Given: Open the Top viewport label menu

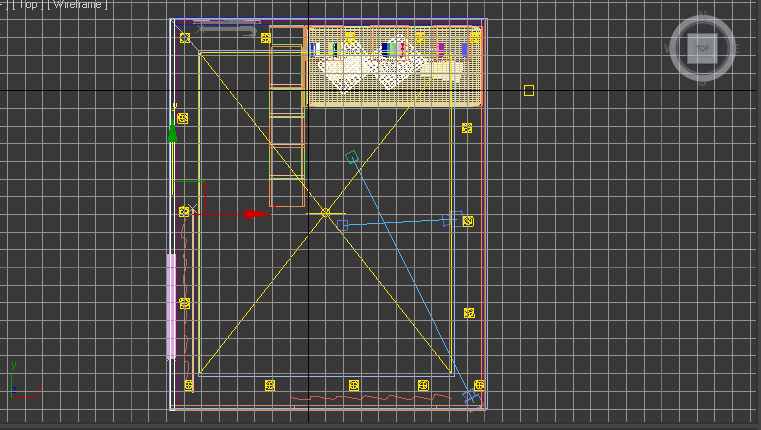Looking at the screenshot, I should 28,4.
